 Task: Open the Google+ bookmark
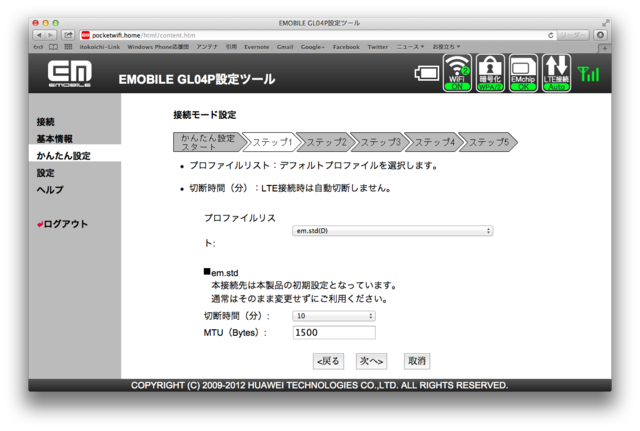313,47
